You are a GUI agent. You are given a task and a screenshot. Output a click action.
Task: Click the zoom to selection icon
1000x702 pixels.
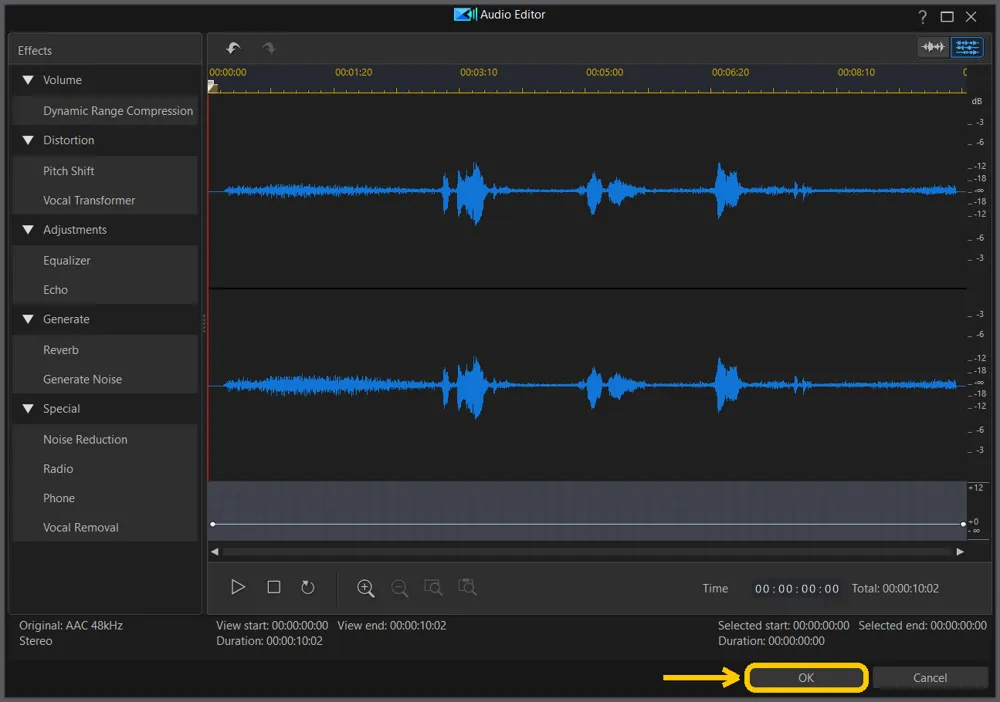click(433, 587)
